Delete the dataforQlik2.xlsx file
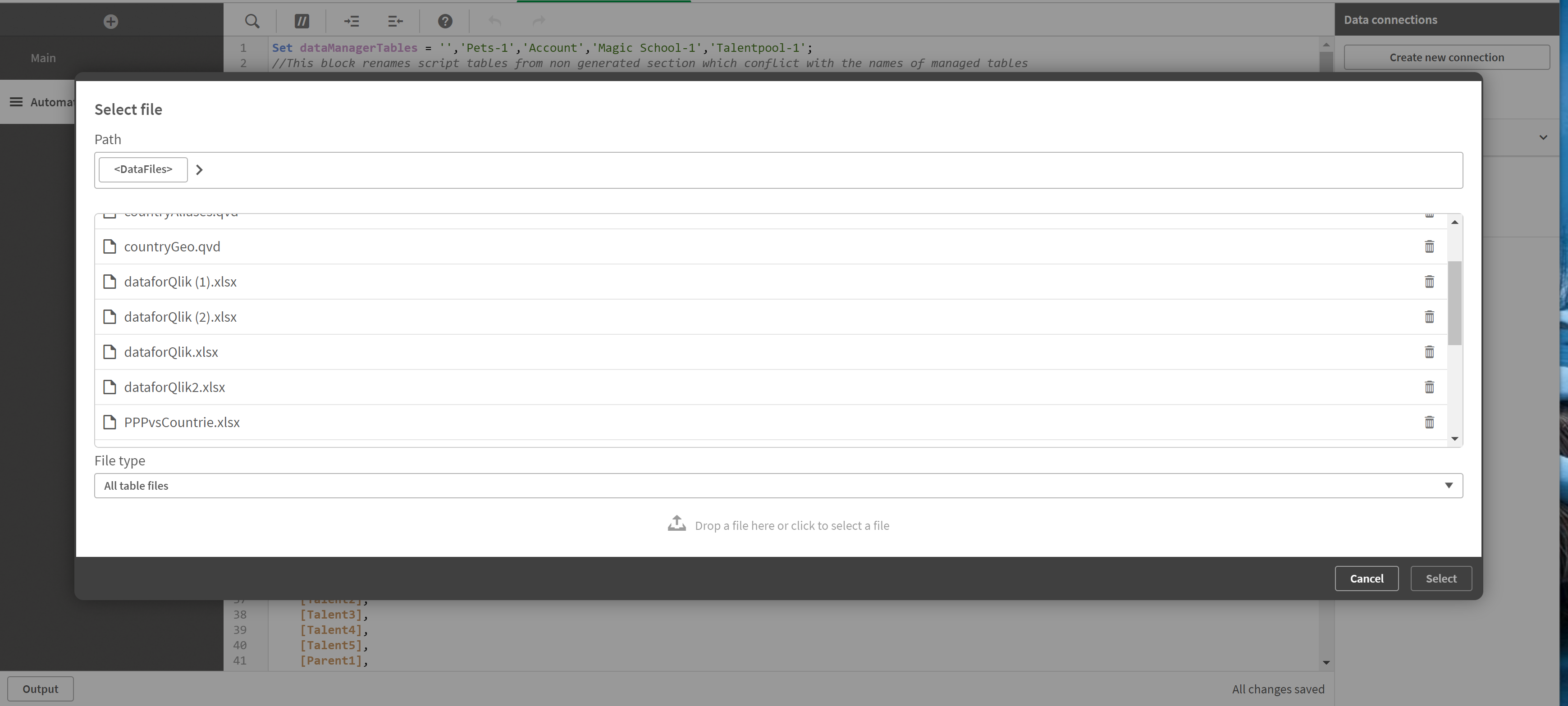The height and width of the screenshot is (706, 1568). [1429, 387]
